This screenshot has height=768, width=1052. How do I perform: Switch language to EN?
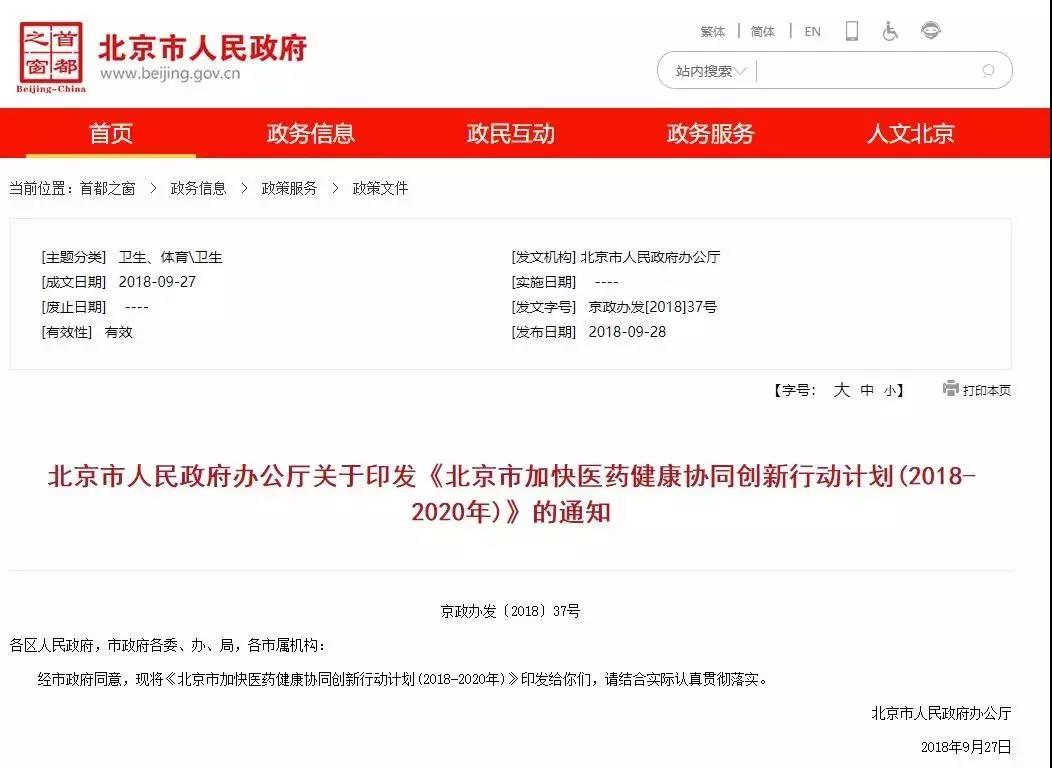(x=812, y=32)
